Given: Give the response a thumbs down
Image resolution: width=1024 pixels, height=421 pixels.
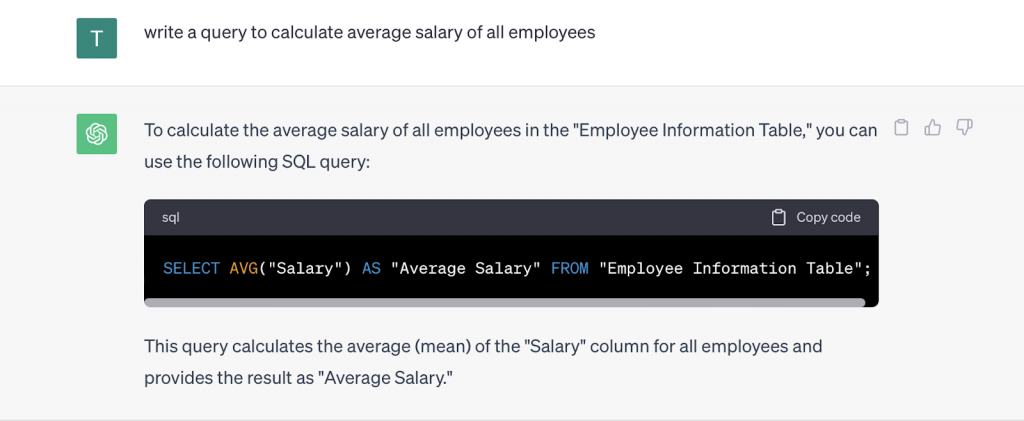Looking at the screenshot, I should click(965, 127).
